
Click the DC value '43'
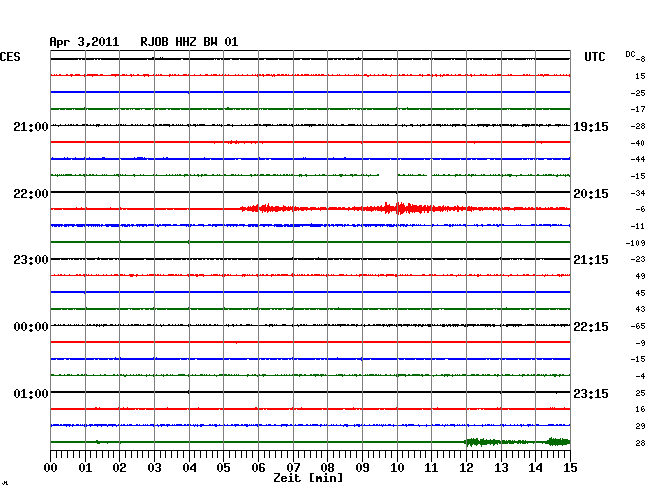[640, 309]
